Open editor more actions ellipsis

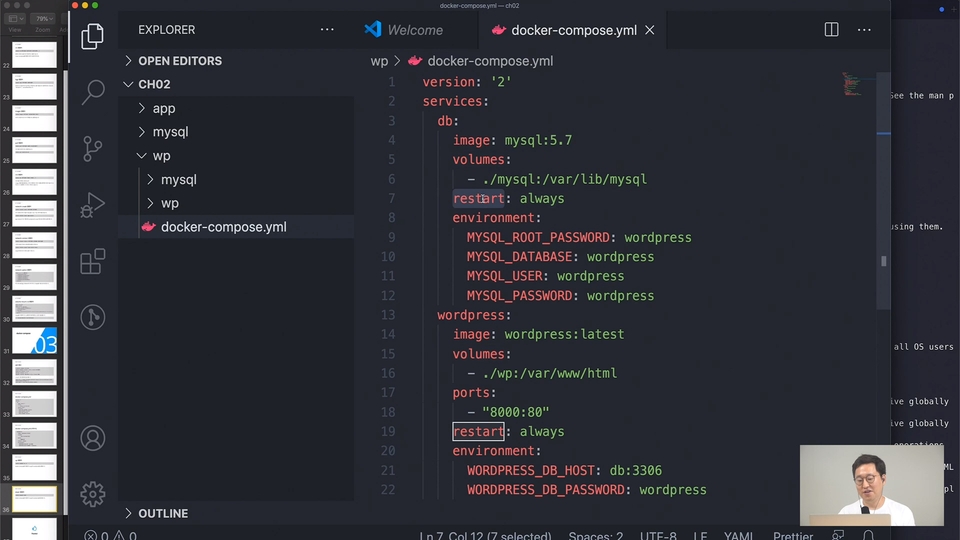[864, 29]
